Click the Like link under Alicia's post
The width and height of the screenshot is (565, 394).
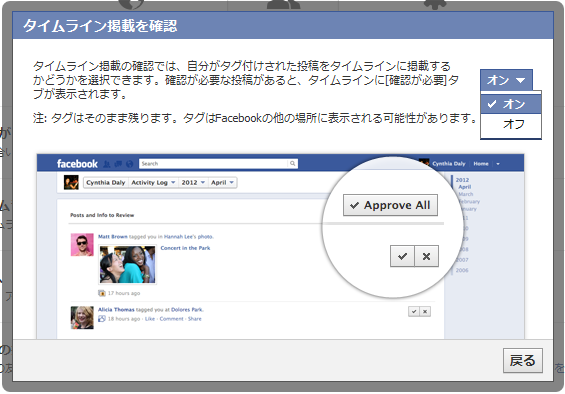coord(150,319)
